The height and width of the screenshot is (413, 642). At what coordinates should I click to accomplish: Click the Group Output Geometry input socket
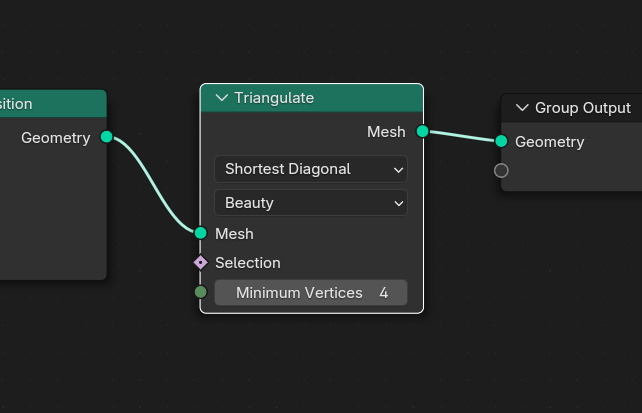coord(501,141)
